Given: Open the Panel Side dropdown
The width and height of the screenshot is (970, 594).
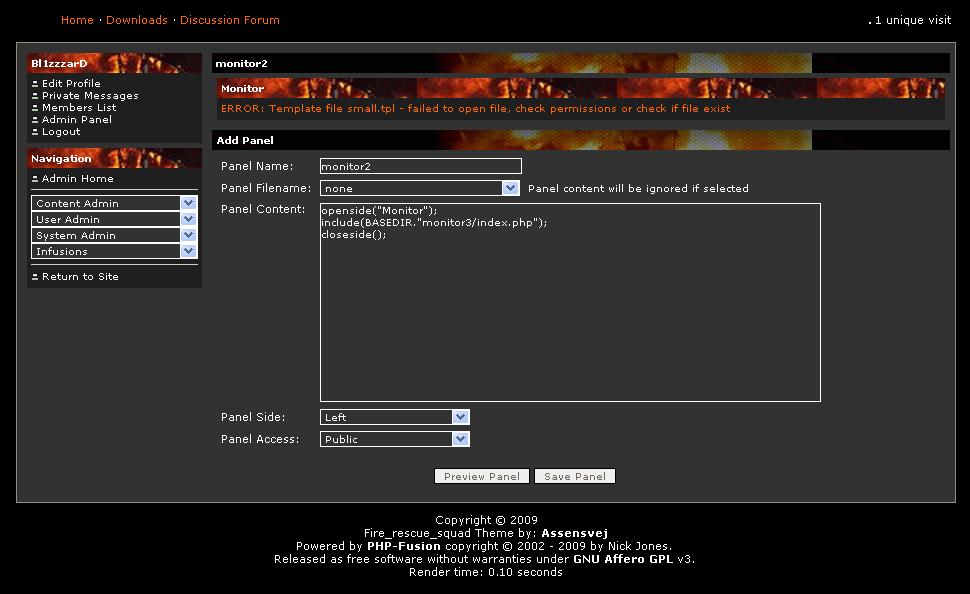Looking at the screenshot, I should click(394, 417).
